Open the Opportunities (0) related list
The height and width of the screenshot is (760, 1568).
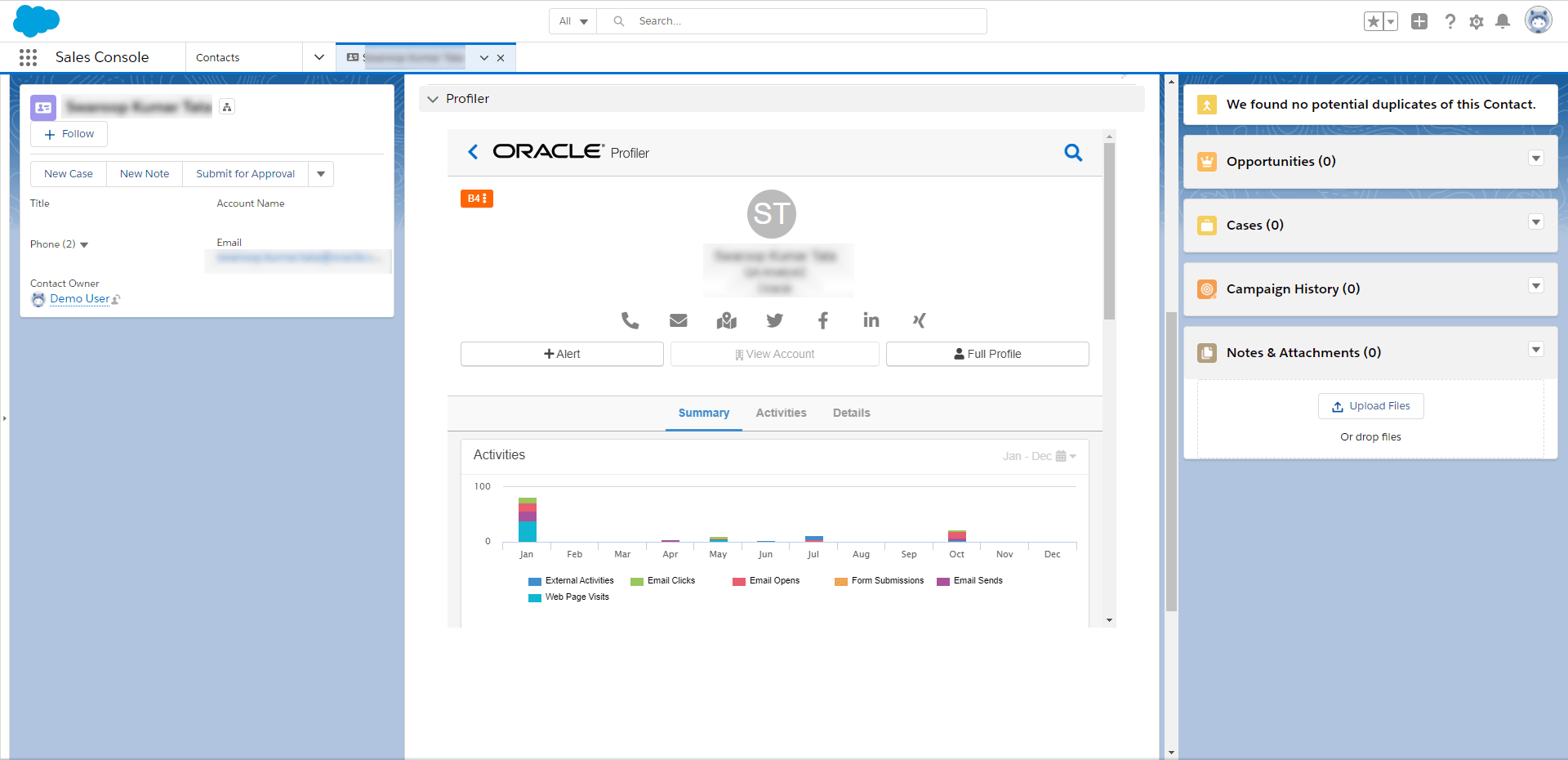1281,162
